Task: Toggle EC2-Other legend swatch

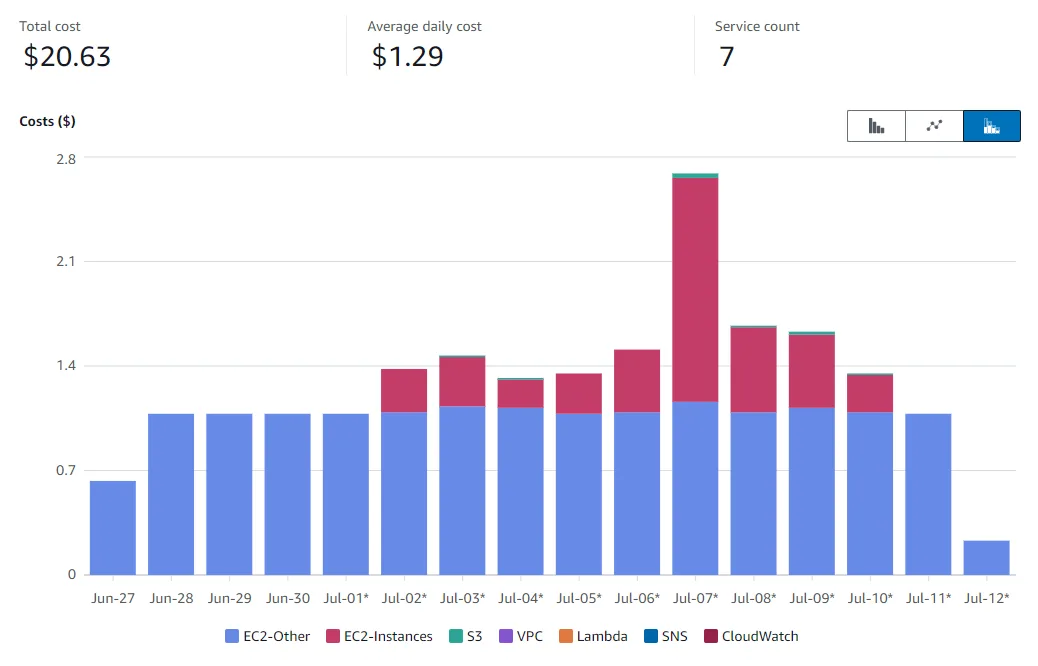Action: pos(232,636)
